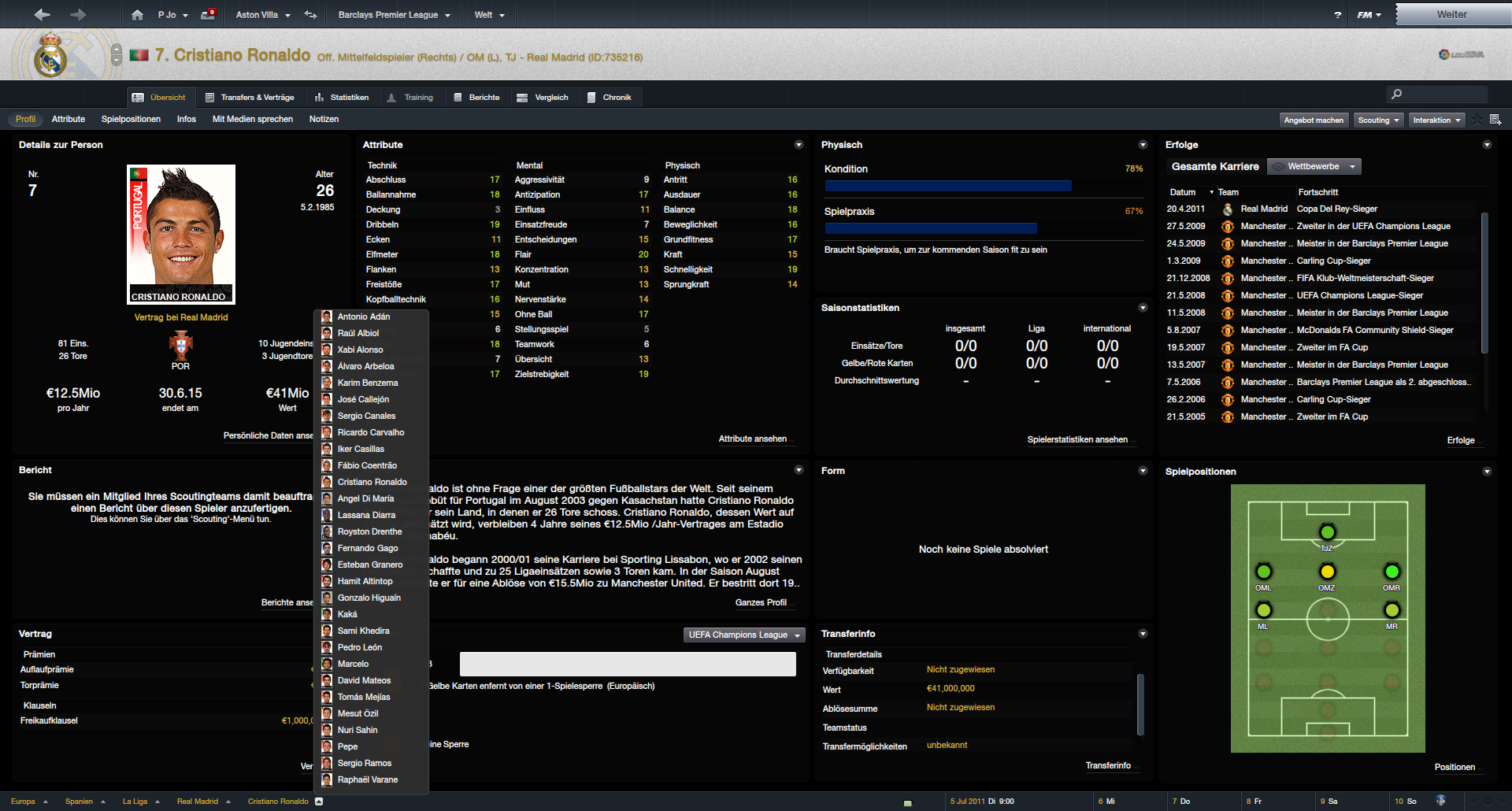
Task: Open the FM menu dropdown
Action: [1369, 15]
